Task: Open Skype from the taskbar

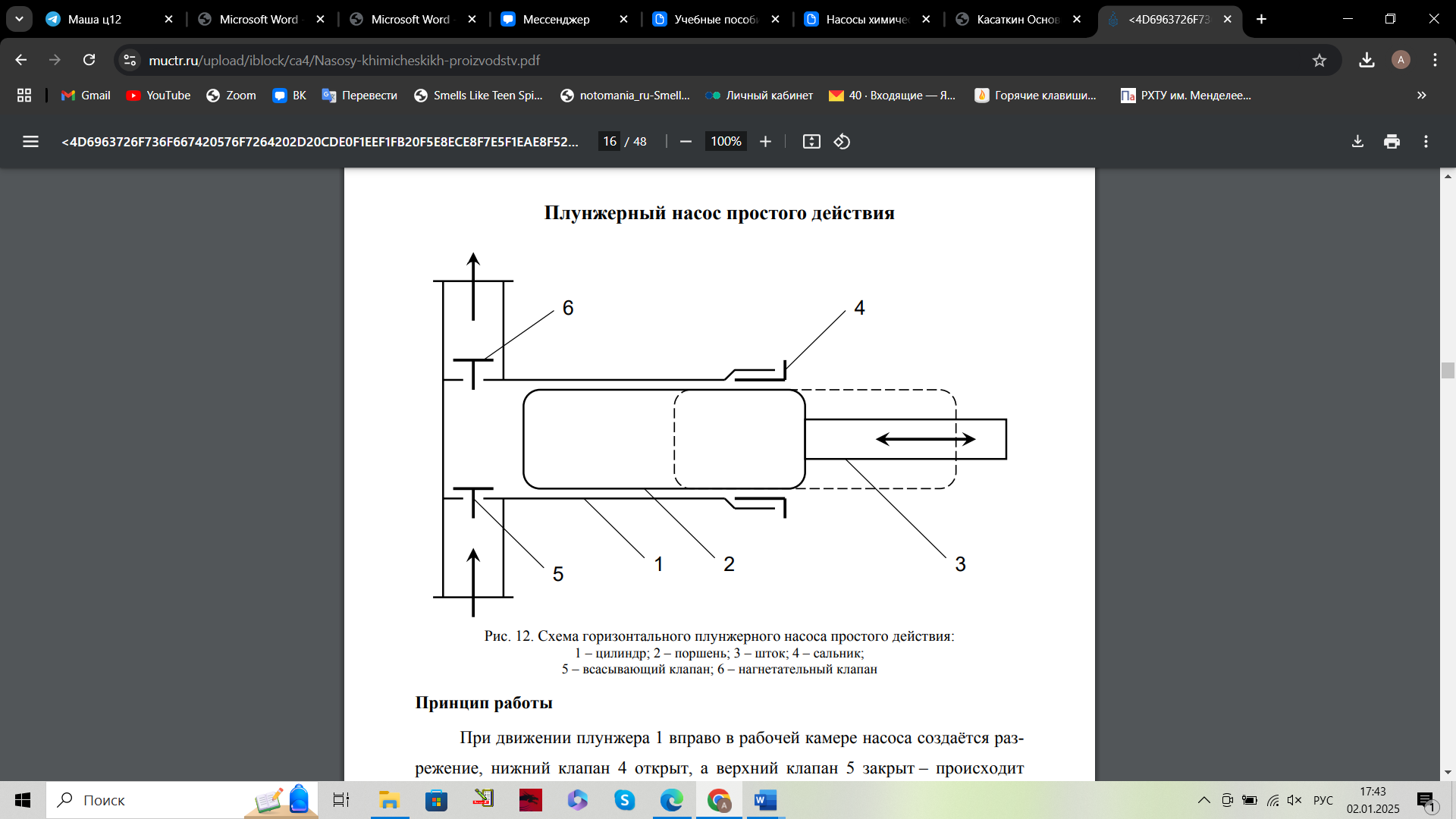Action: click(x=624, y=800)
